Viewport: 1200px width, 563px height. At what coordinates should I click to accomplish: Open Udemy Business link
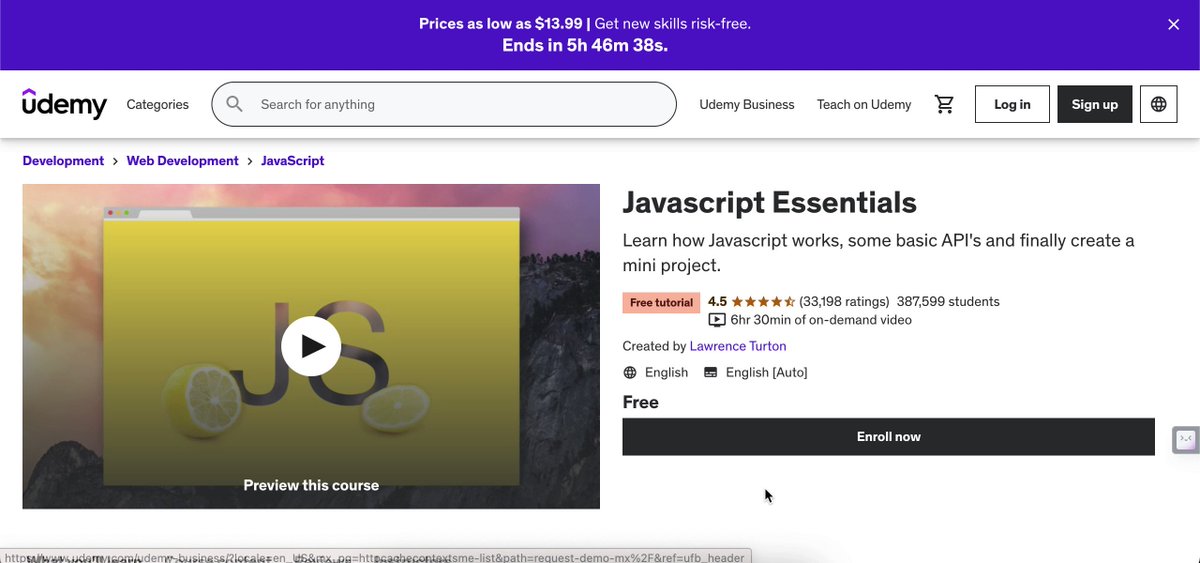point(747,104)
